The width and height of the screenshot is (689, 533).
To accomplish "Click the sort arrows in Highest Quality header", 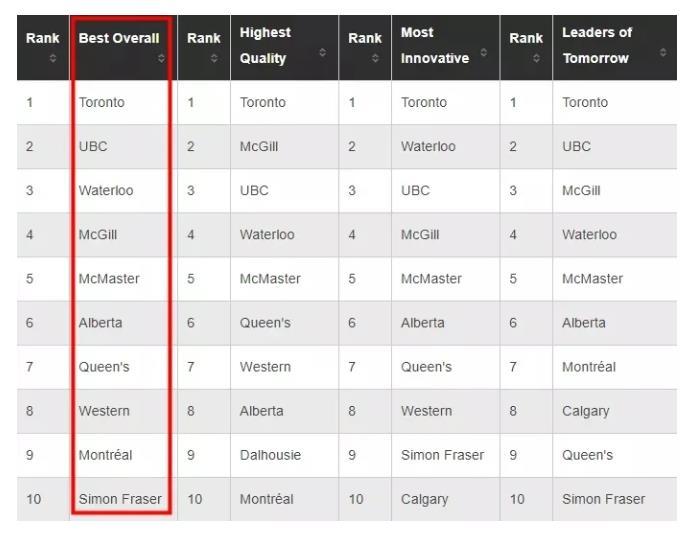I will [322, 52].
